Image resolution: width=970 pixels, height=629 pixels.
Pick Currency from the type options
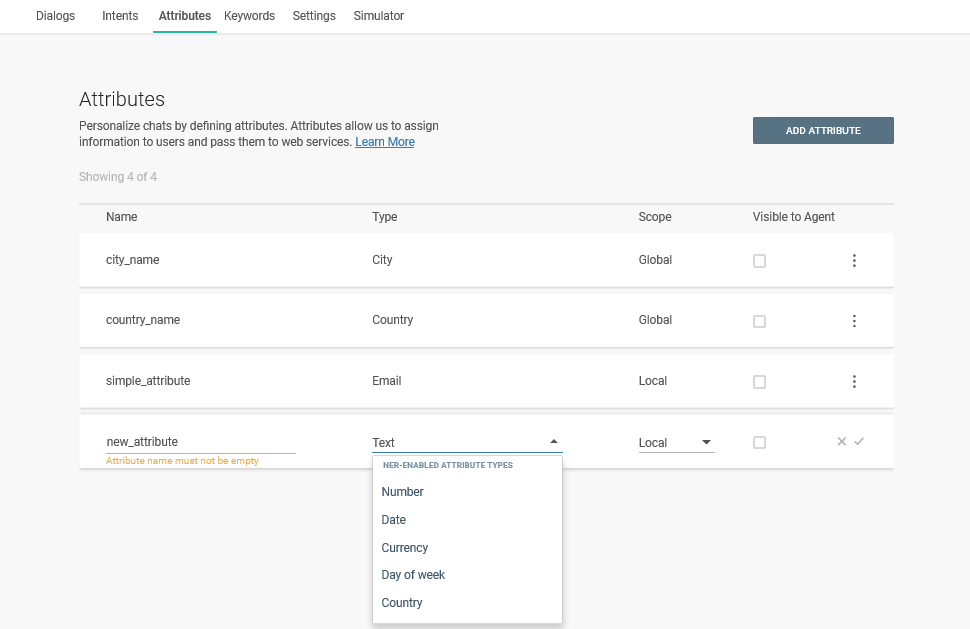click(x=405, y=548)
